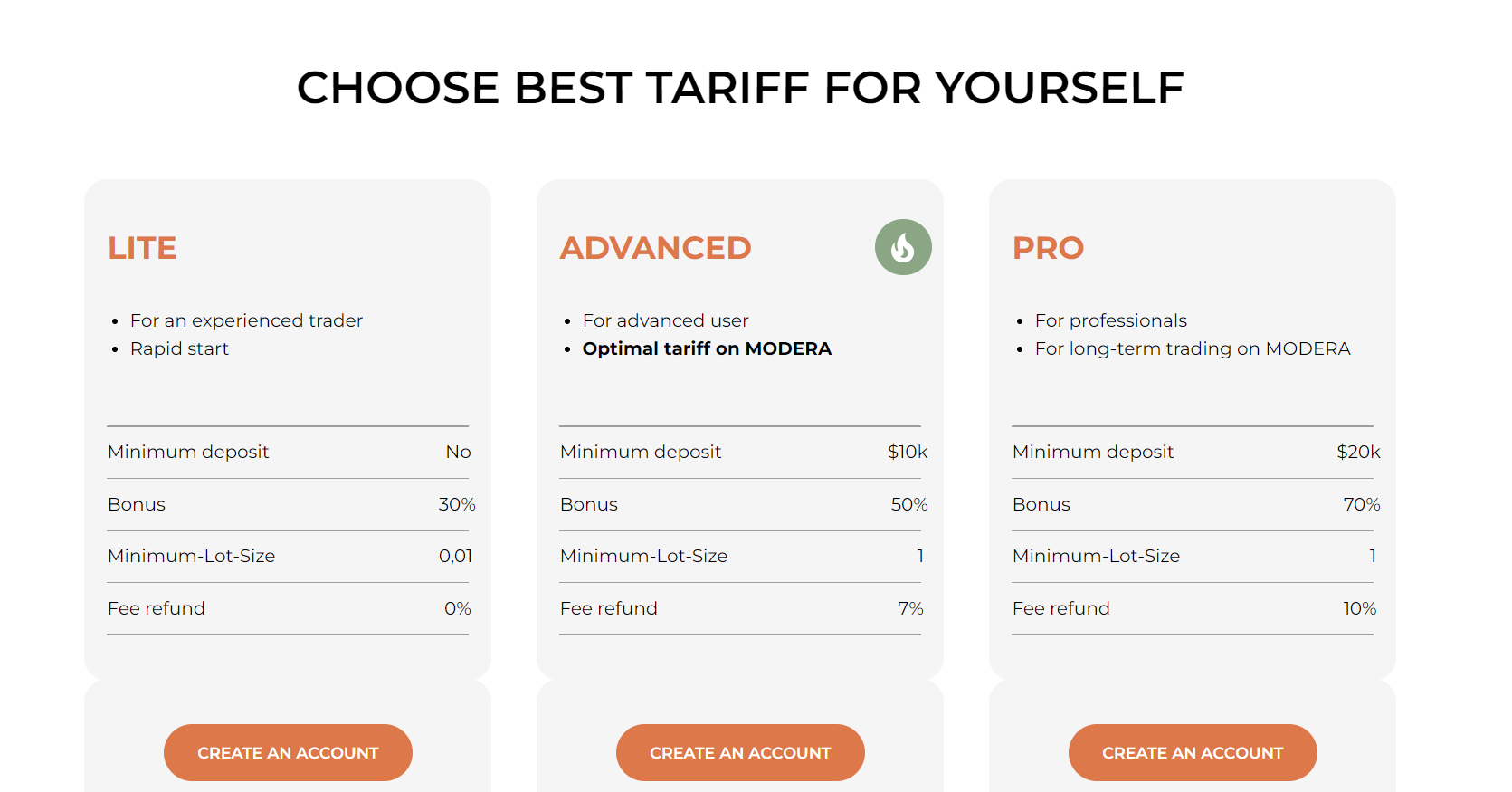Select the PRO tariff heading
Image resolution: width=1512 pixels, height=792 pixels.
(x=1048, y=248)
